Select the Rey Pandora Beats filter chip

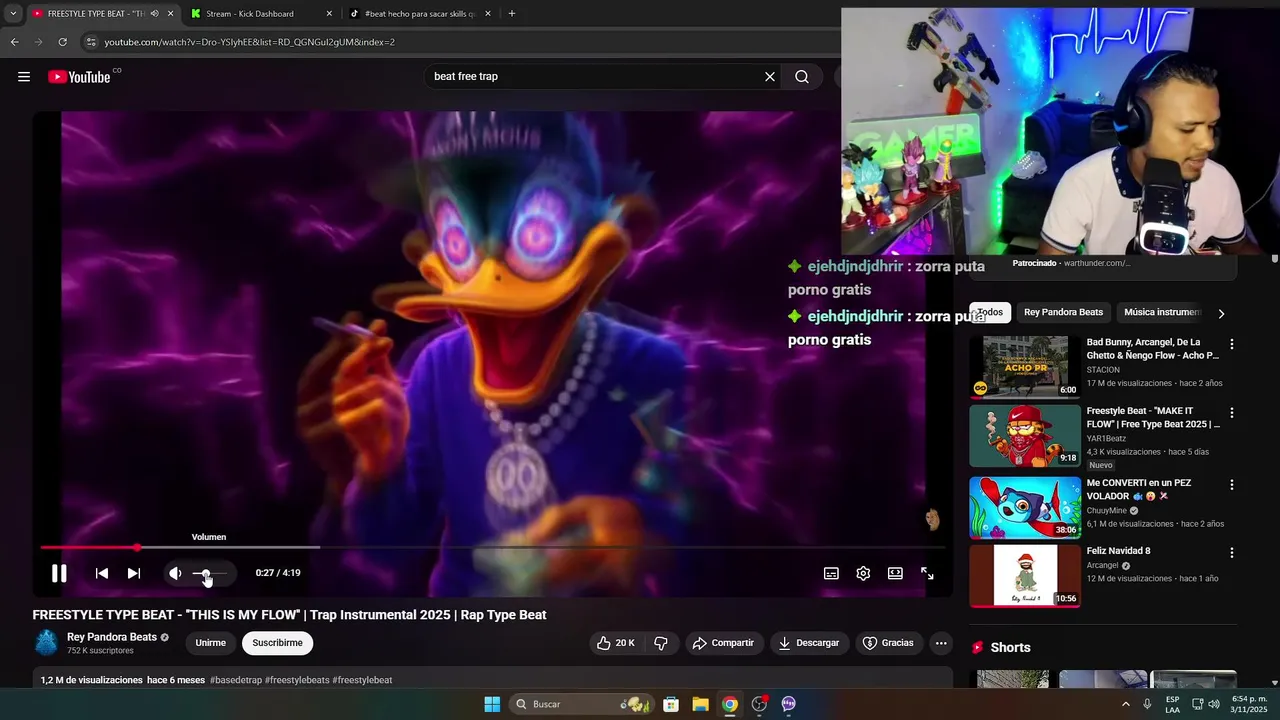tap(1063, 312)
